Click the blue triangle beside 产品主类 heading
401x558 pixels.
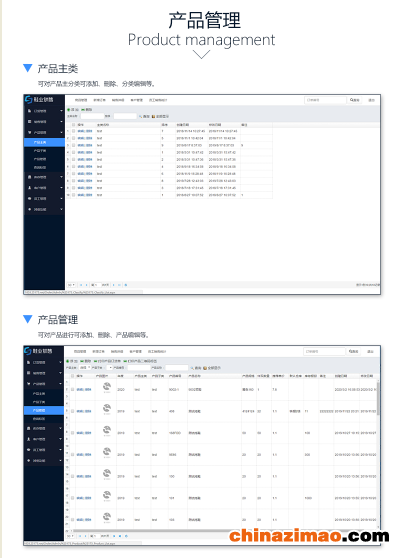pyautogui.click(x=27, y=68)
